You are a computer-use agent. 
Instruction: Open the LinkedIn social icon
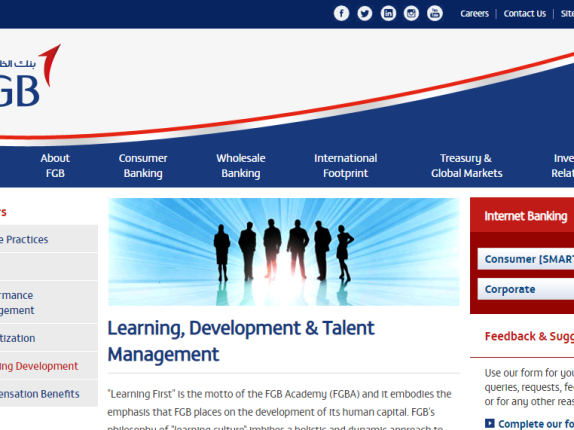388,14
